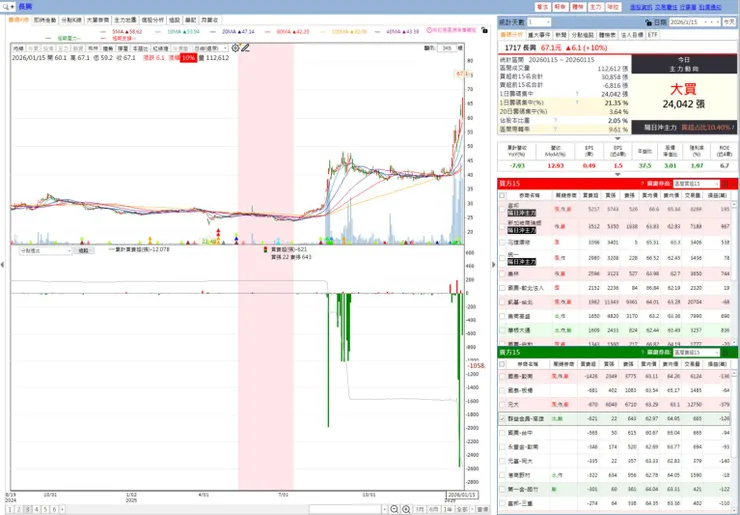Open the 月營收 tab

[x=210, y=20]
